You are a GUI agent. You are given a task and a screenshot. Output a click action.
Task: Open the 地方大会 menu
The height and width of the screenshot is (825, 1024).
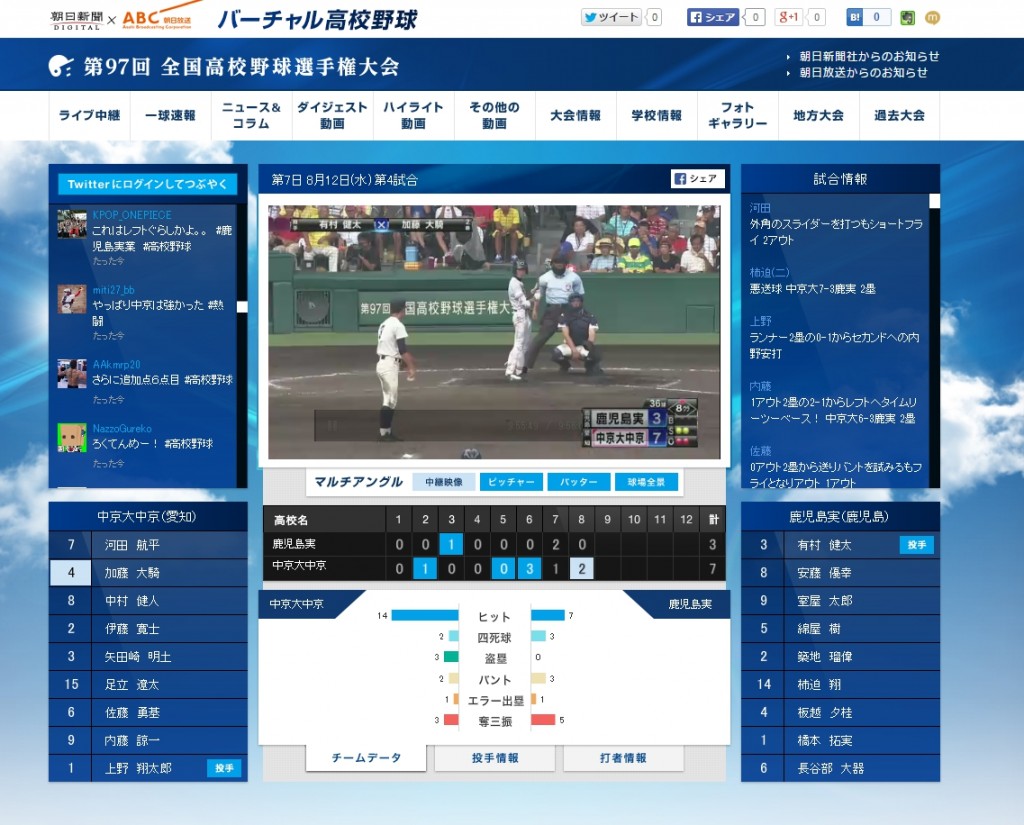click(818, 116)
